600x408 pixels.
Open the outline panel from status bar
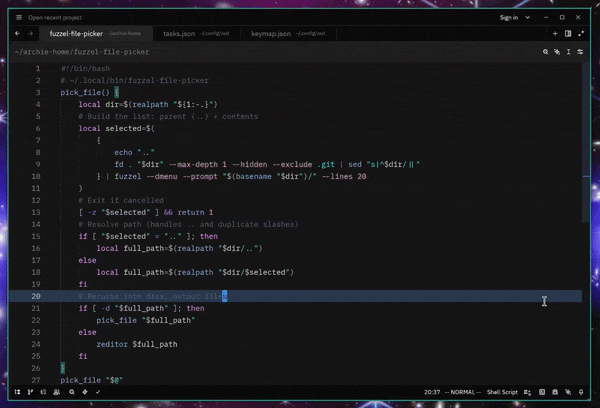coord(43,392)
